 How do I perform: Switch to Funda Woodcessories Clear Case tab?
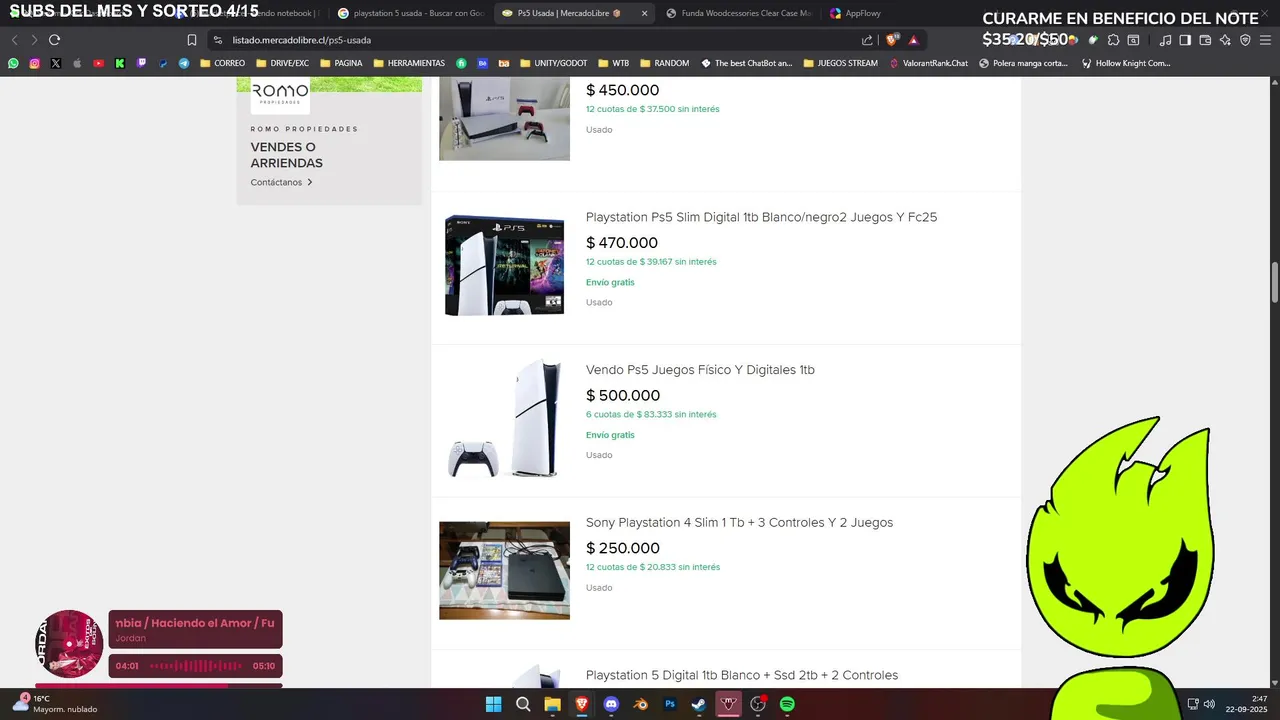738,13
